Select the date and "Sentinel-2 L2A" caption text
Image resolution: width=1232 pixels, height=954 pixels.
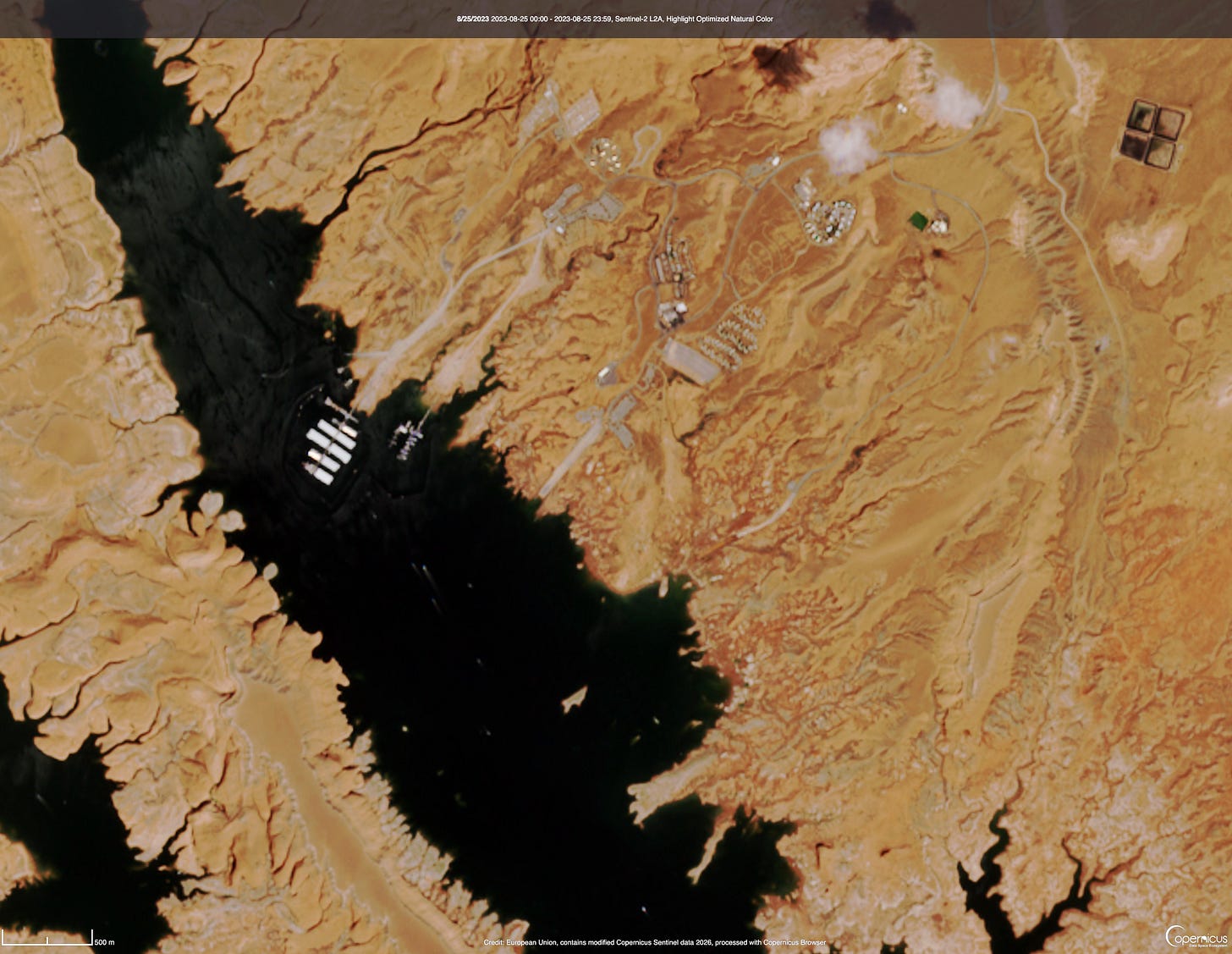pos(615,19)
